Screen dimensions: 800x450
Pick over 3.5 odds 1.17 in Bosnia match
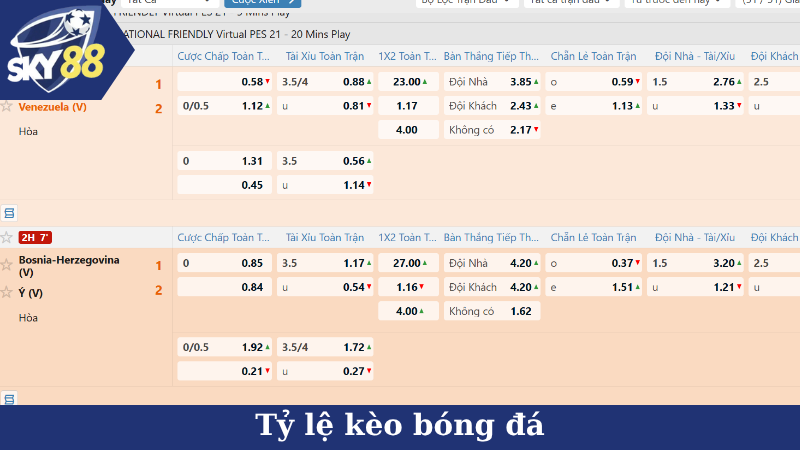325,263
